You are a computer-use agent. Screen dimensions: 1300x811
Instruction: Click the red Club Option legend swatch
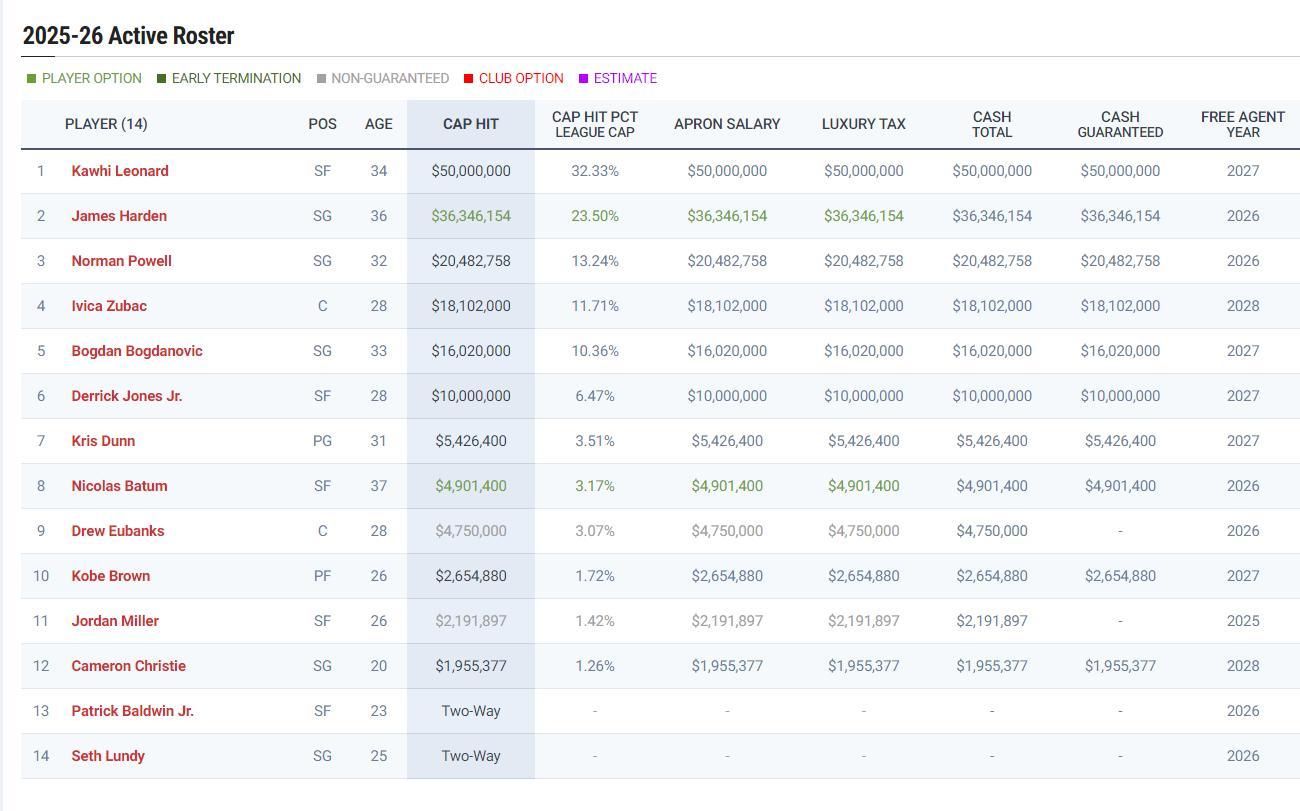pos(468,79)
